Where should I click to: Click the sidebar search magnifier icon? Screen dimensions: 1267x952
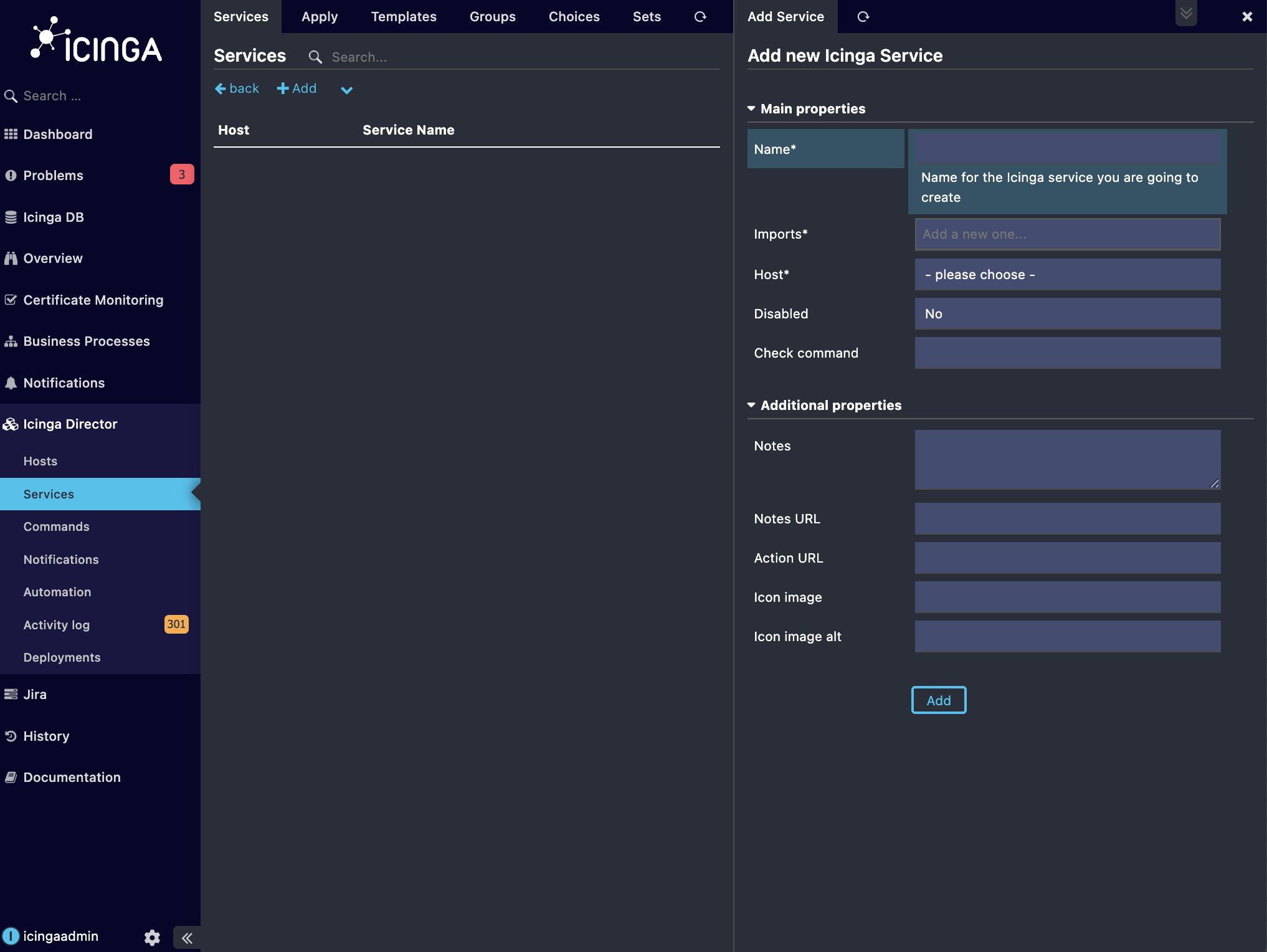pos(11,96)
